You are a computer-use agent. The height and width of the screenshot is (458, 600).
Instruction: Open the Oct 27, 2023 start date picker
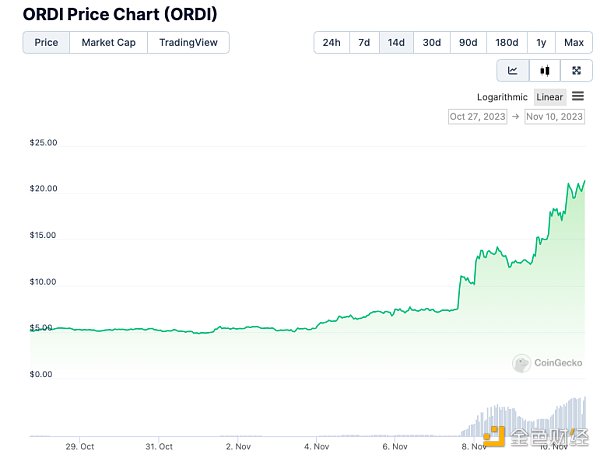478,117
